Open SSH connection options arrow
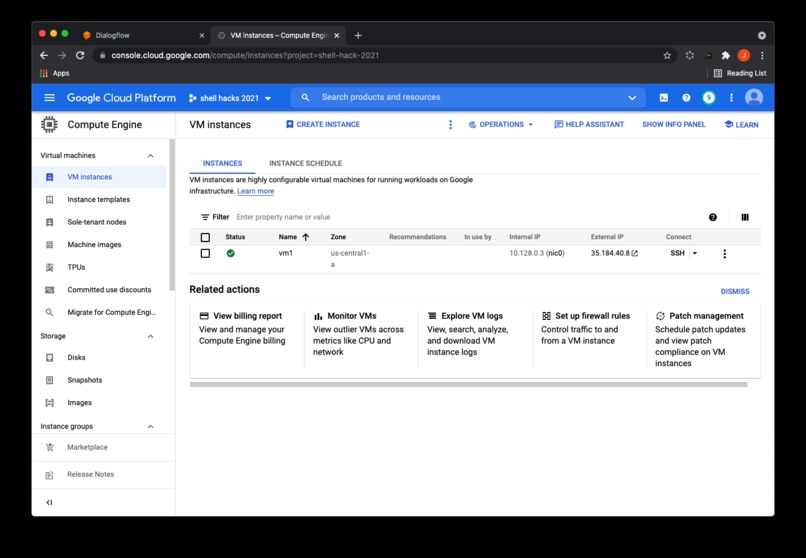Screen dimensions: 806x558 pyautogui.click(x=695, y=253)
